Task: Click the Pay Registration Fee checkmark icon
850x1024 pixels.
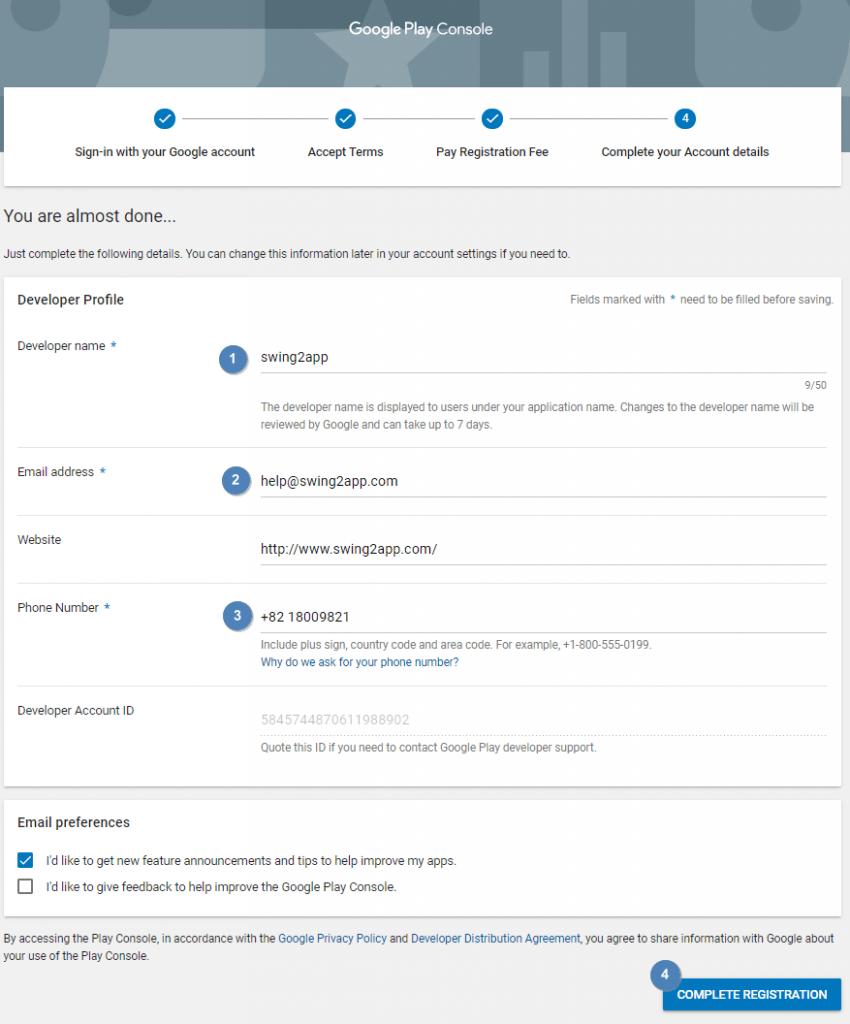Action: point(492,118)
